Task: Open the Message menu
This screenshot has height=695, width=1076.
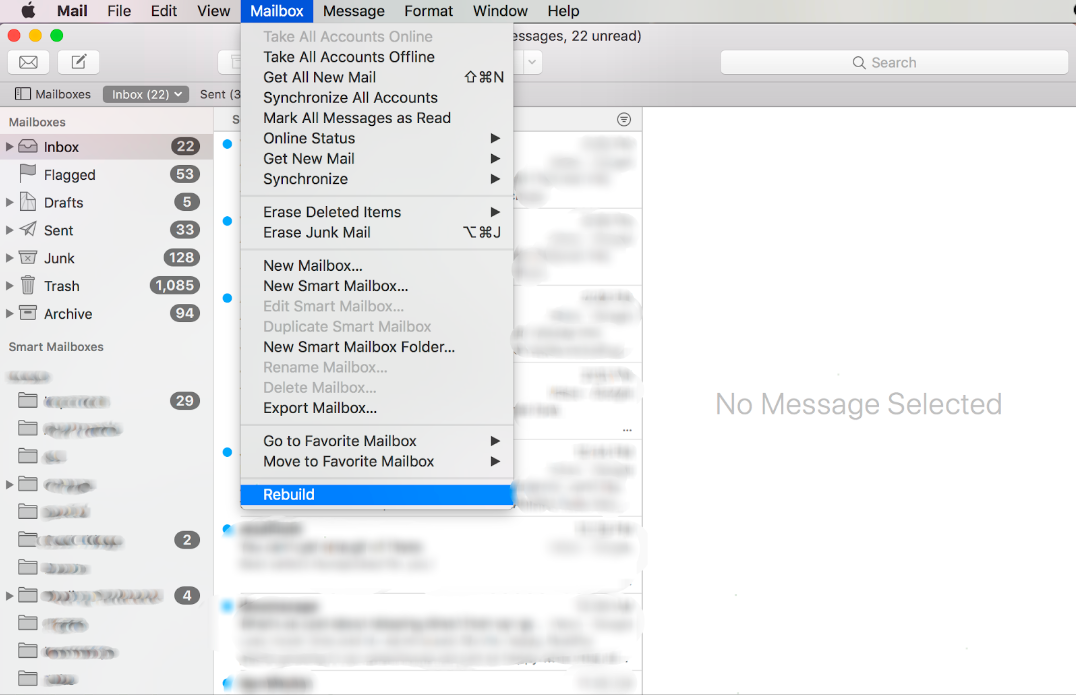Action: point(353,11)
